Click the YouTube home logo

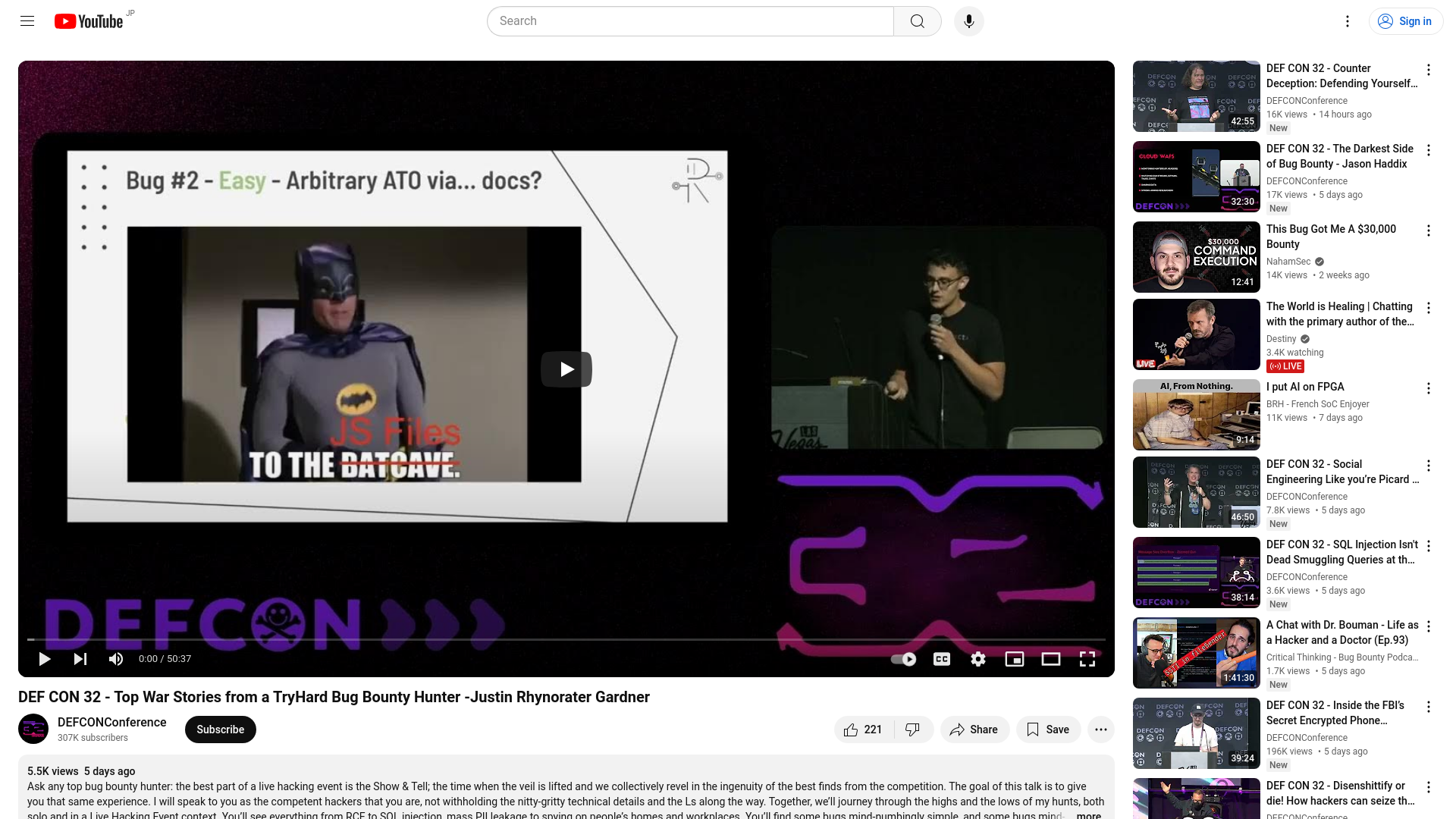[x=89, y=20]
